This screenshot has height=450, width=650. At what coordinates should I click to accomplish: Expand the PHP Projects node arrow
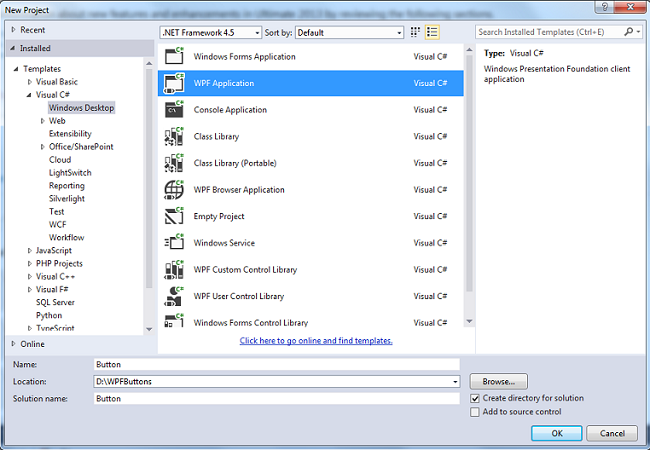(29, 264)
